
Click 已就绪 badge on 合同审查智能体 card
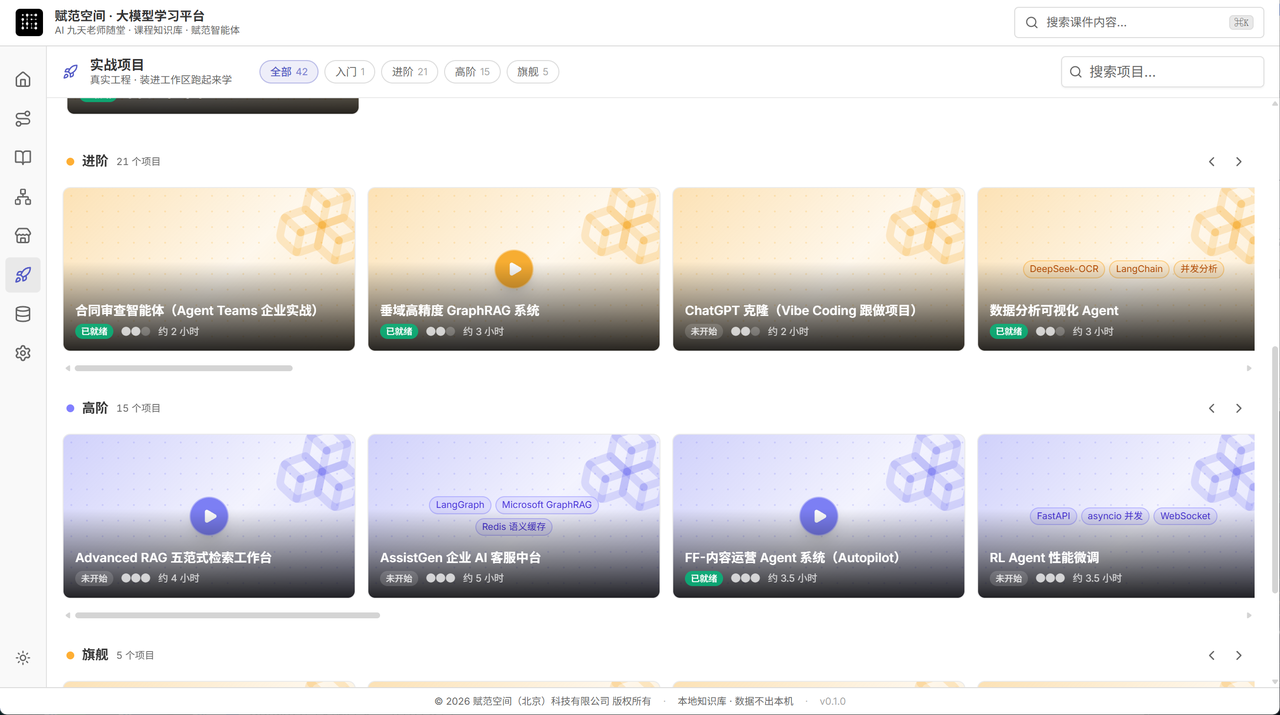[94, 331]
